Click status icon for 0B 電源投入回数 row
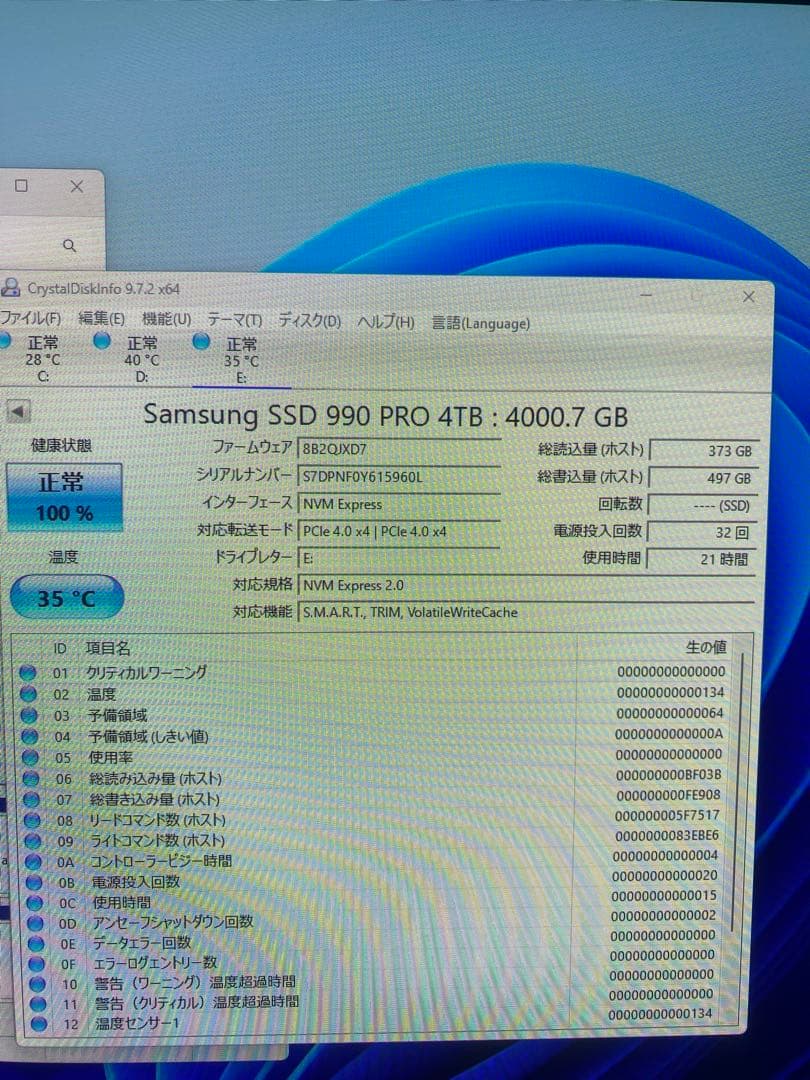 [x=34, y=882]
